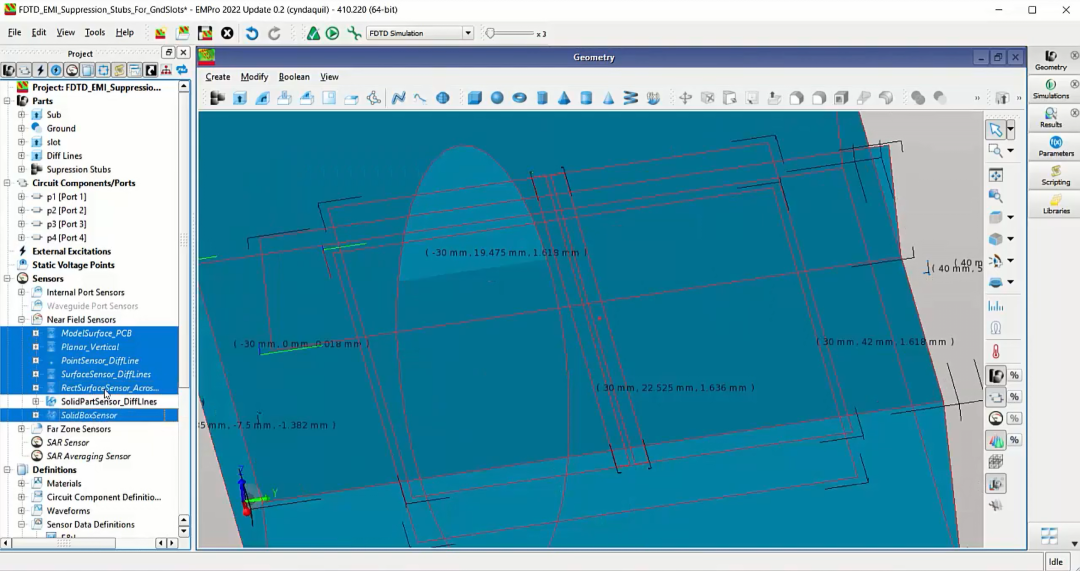Collapse the Near Field Sensors node
Screen dimensions: 1080x571
point(21,319)
